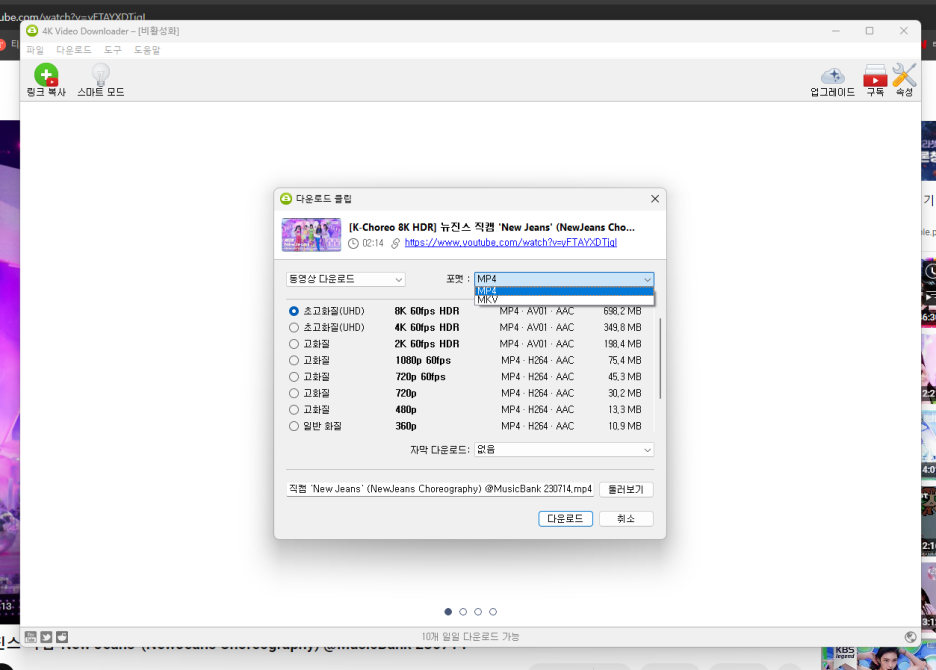Open the youtube.com video URL link
936x670 pixels.
point(510,242)
